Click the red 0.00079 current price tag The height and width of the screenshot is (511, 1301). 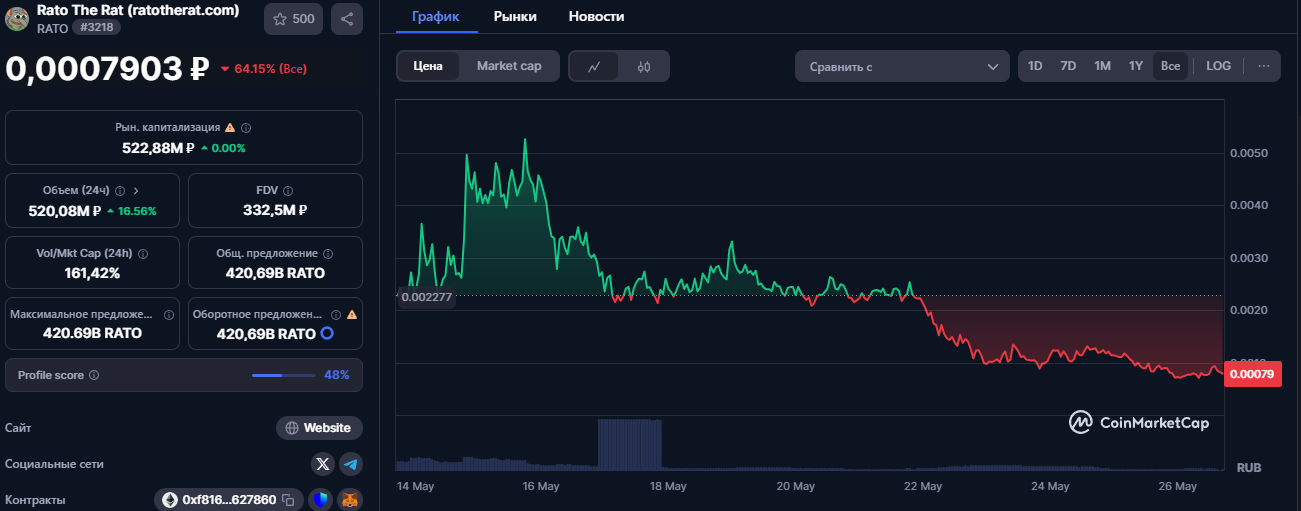pyautogui.click(x=1252, y=374)
